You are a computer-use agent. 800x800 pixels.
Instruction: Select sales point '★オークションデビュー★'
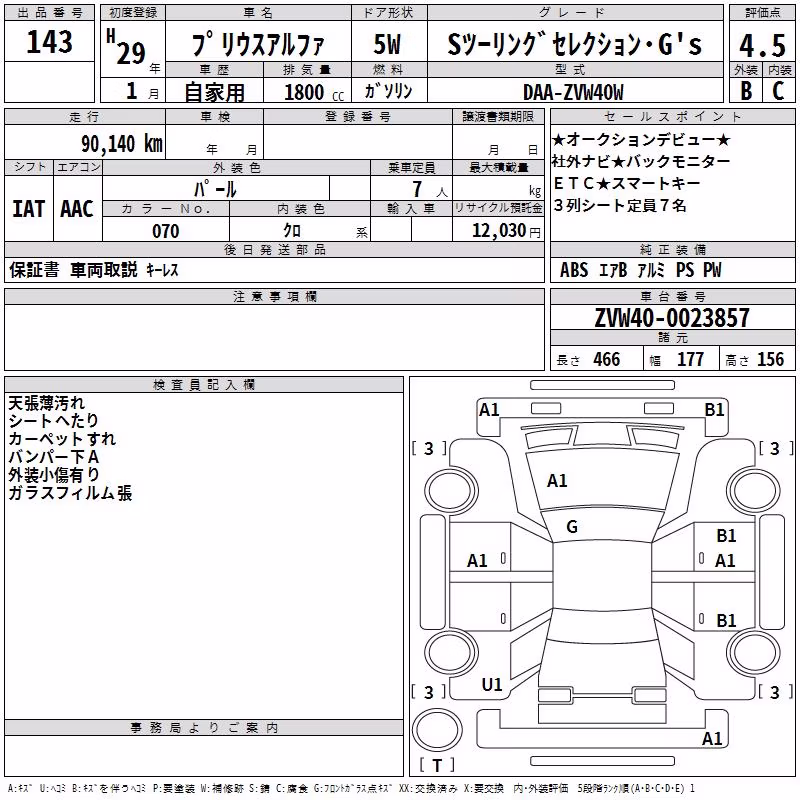click(x=641, y=139)
